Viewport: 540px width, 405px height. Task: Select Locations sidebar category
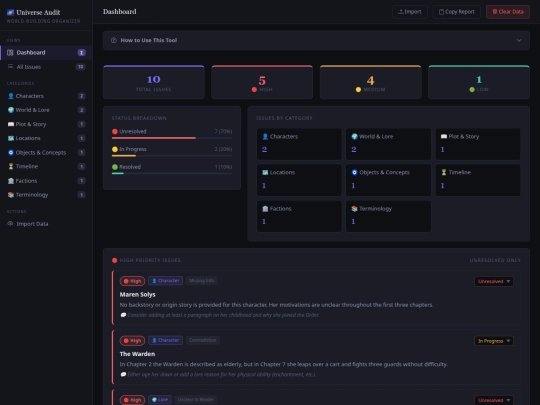pyautogui.click(x=46, y=138)
